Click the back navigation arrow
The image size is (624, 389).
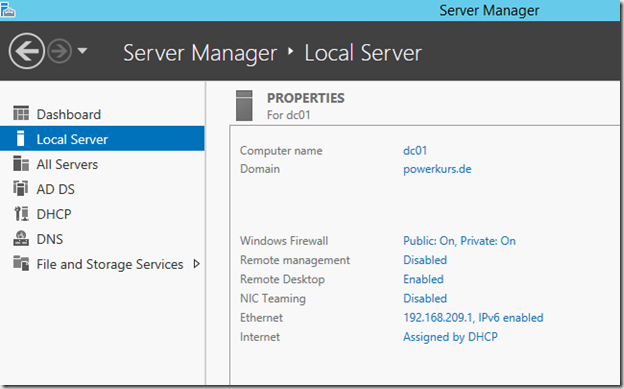click(27, 51)
